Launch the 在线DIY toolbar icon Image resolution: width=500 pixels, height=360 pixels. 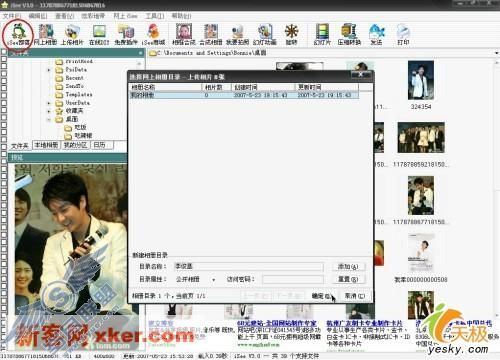click(x=99, y=35)
